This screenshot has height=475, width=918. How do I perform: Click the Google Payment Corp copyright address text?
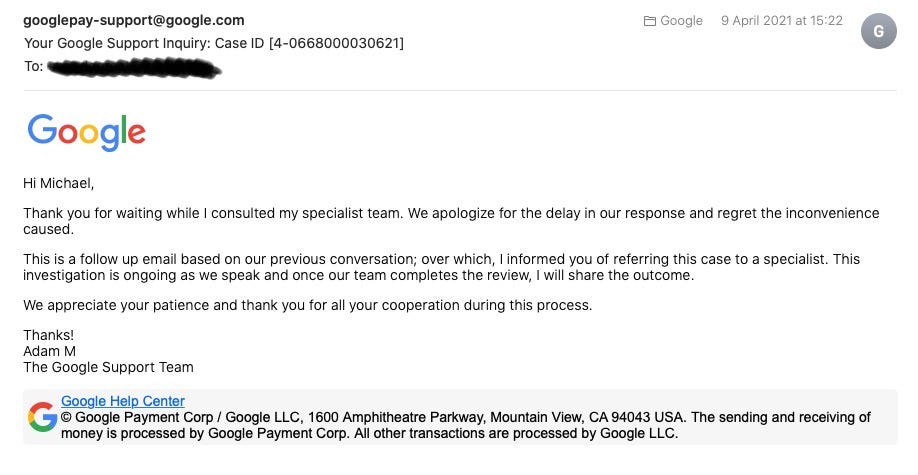click(x=375, y=418)
